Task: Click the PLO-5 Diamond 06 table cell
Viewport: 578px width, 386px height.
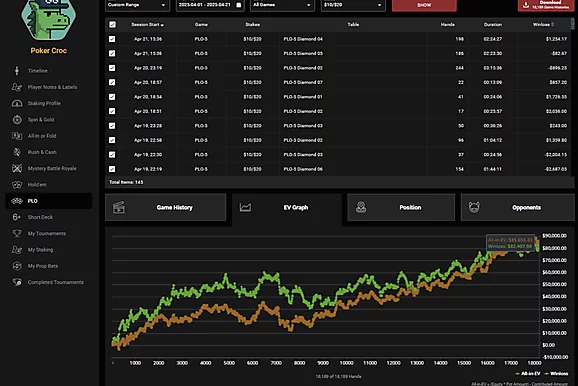Action: click(x=303, y=169)
